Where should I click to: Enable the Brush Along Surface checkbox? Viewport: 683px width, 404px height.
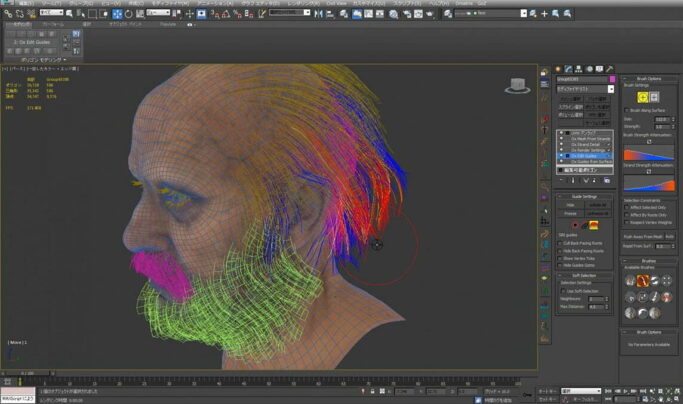(628, 110)
